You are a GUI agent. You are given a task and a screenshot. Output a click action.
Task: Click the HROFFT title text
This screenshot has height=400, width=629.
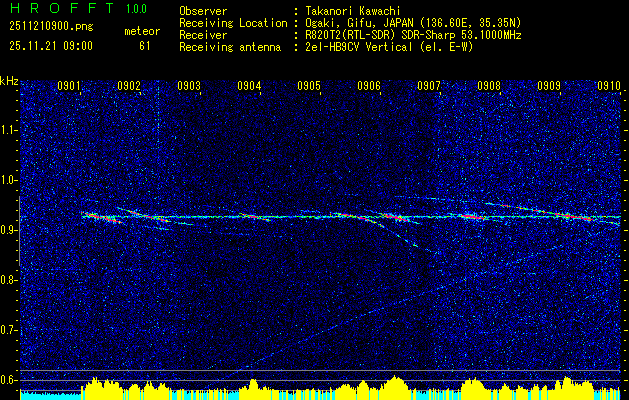coord(62,8)
